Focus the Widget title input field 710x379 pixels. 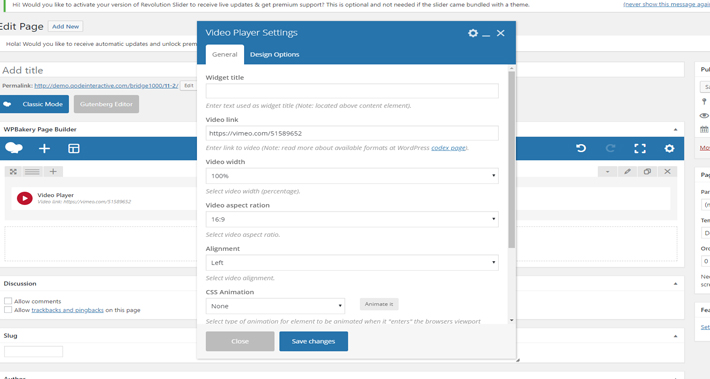[x=352, y=91]
